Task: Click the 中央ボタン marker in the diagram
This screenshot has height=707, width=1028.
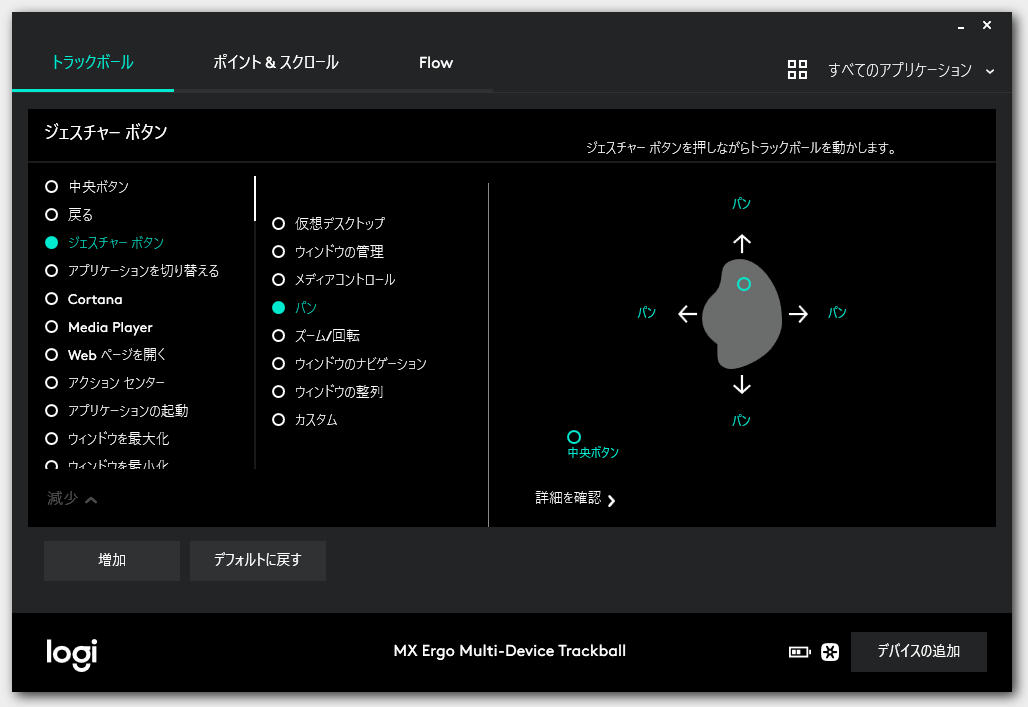Action: click(573, 437)
